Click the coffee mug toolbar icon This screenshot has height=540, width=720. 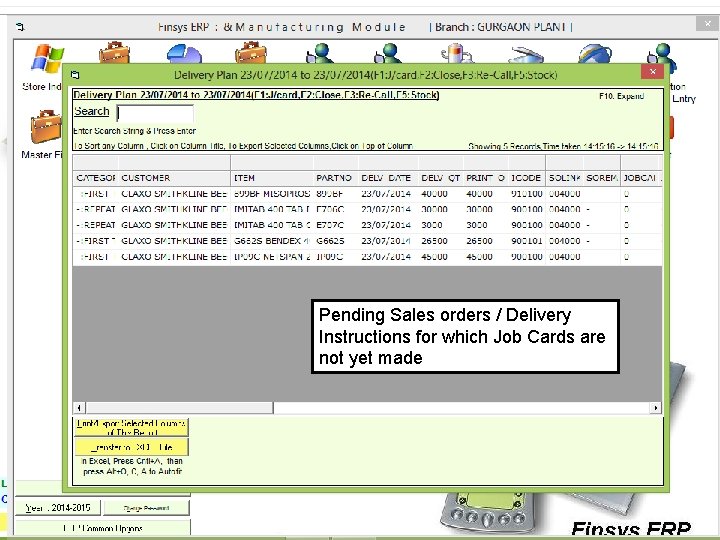tap(456, 53)
